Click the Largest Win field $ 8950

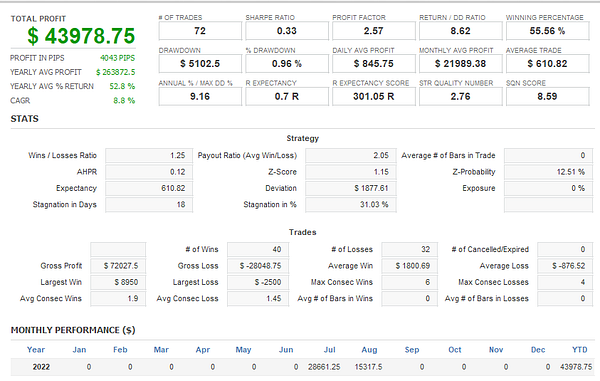point(118,283)
